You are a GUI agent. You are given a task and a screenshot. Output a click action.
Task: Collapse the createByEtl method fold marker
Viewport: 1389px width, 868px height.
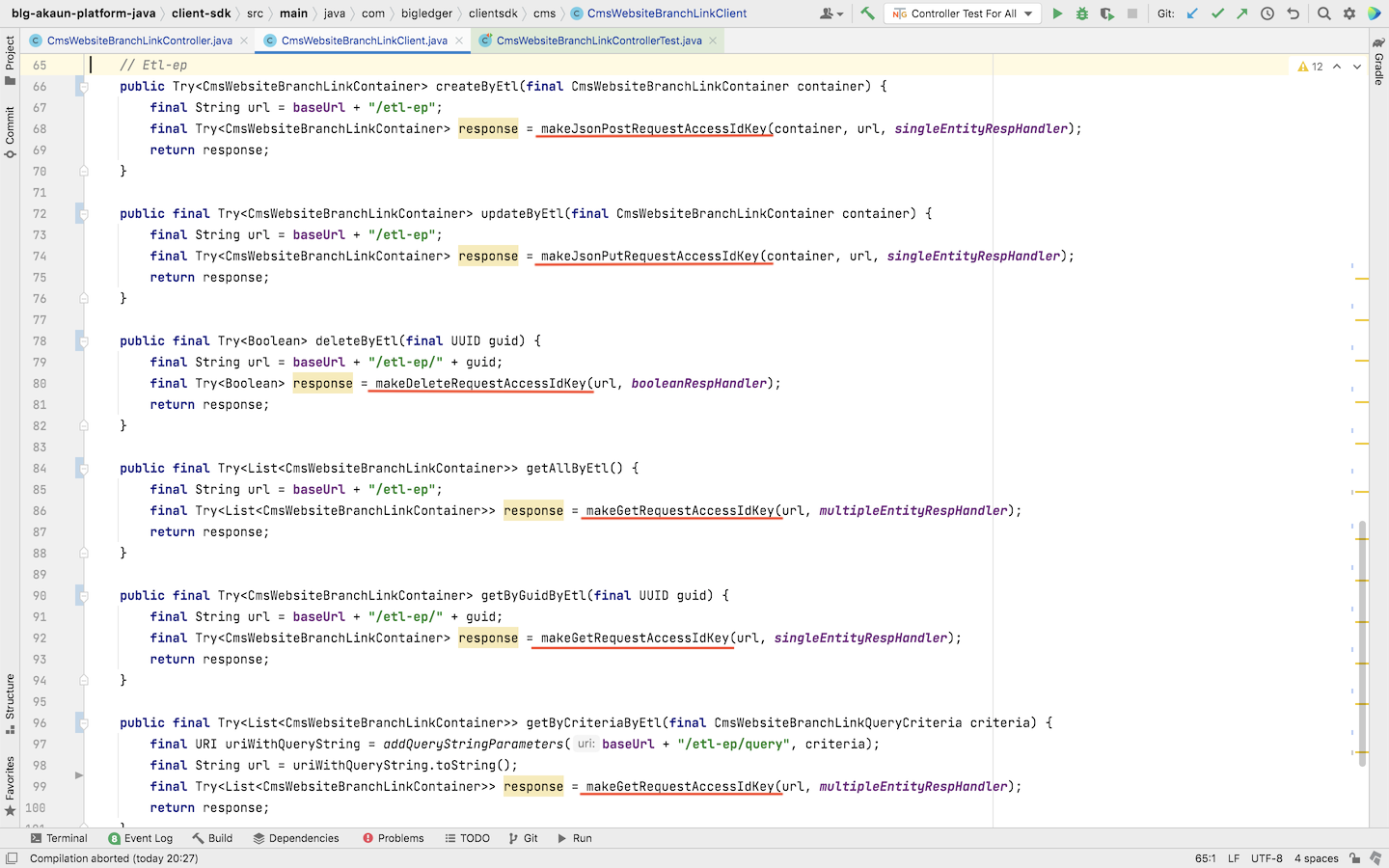click(84, 87)
